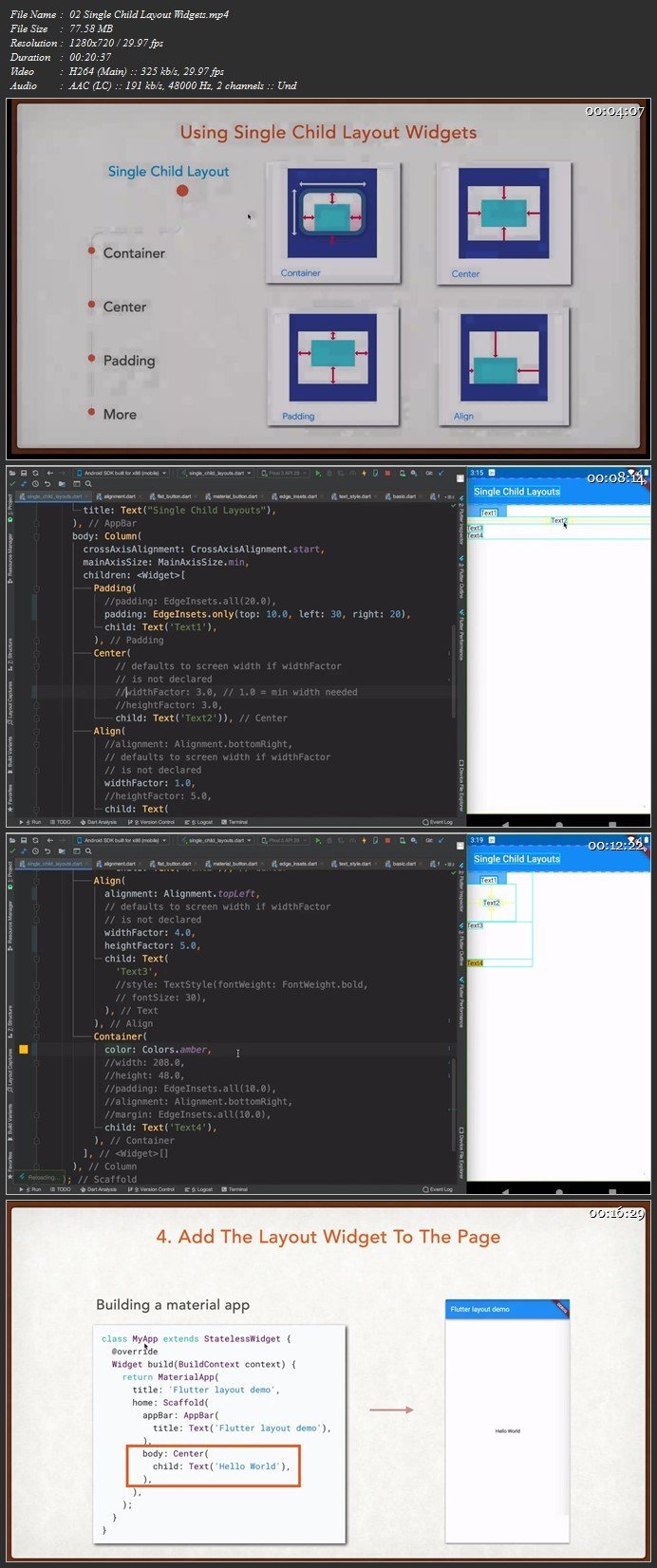Click the 'Reloading...' status popup

pyautogui.click(x=38, y=1177)
